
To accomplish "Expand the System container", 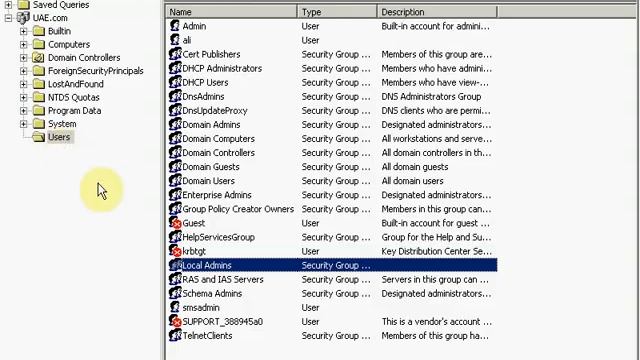I will point(23,124).
